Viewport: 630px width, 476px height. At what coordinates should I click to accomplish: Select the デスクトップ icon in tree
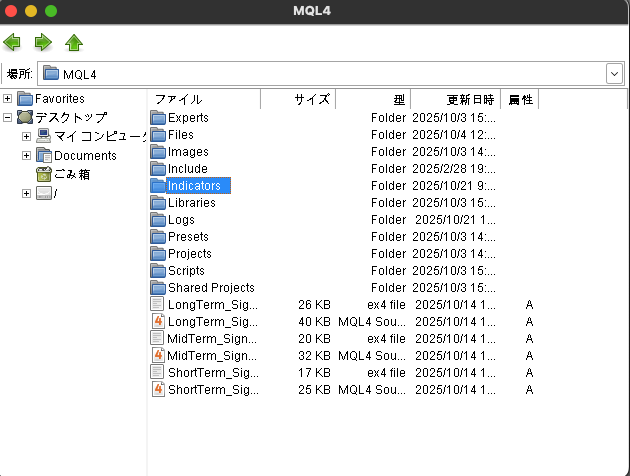coord(25,117)
